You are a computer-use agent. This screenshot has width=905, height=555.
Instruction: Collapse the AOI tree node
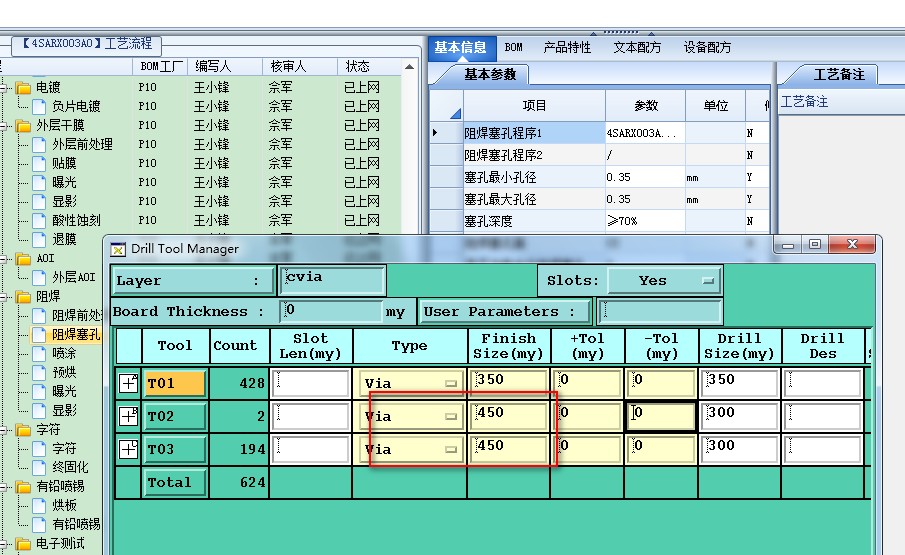coord(4,259)
